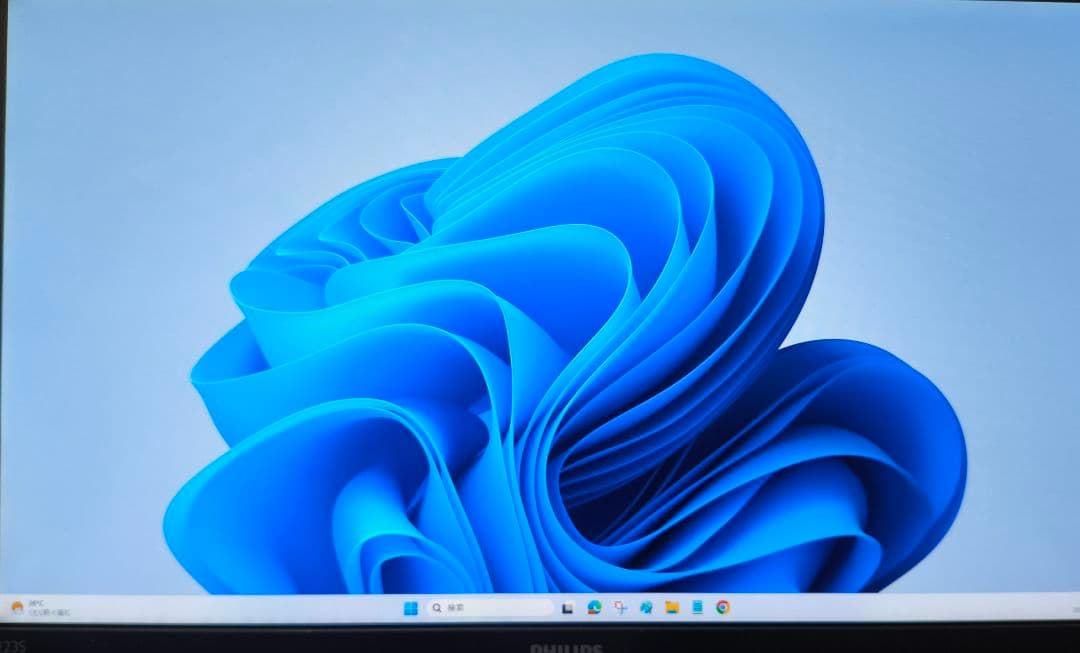This screenshot has width=1080, height=653.
Task: Open the weather widget sun icon
Action: tap(16, 607)
